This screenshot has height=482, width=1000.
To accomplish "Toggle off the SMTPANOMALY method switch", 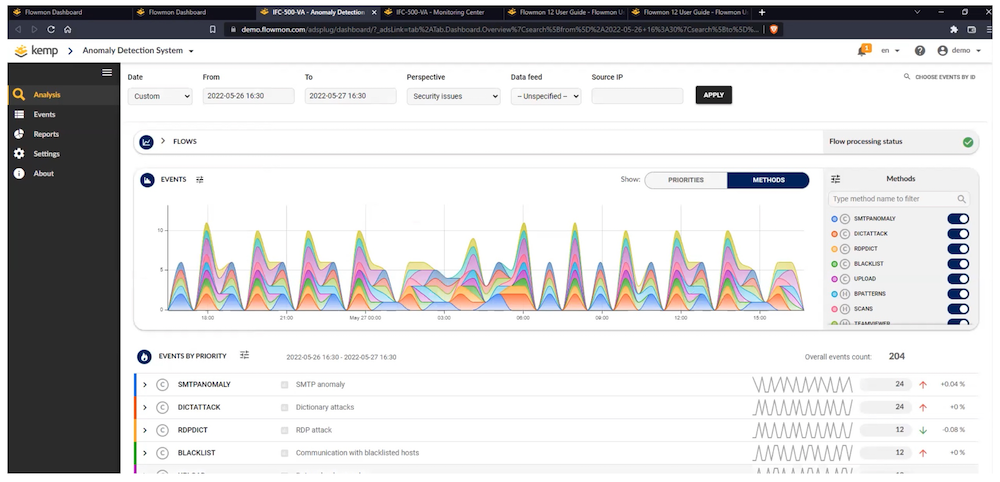I will (957, 218).
